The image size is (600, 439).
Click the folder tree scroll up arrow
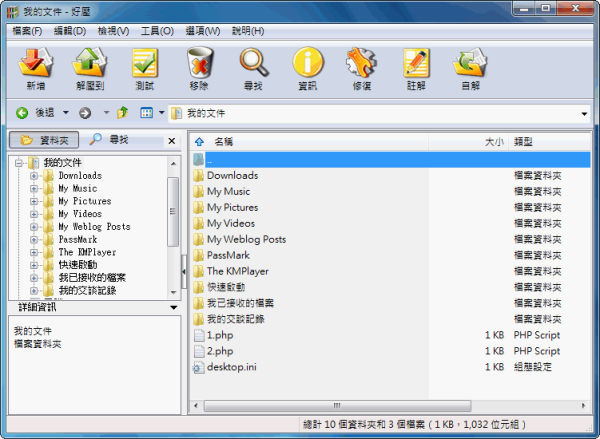(x=173, y=163)
